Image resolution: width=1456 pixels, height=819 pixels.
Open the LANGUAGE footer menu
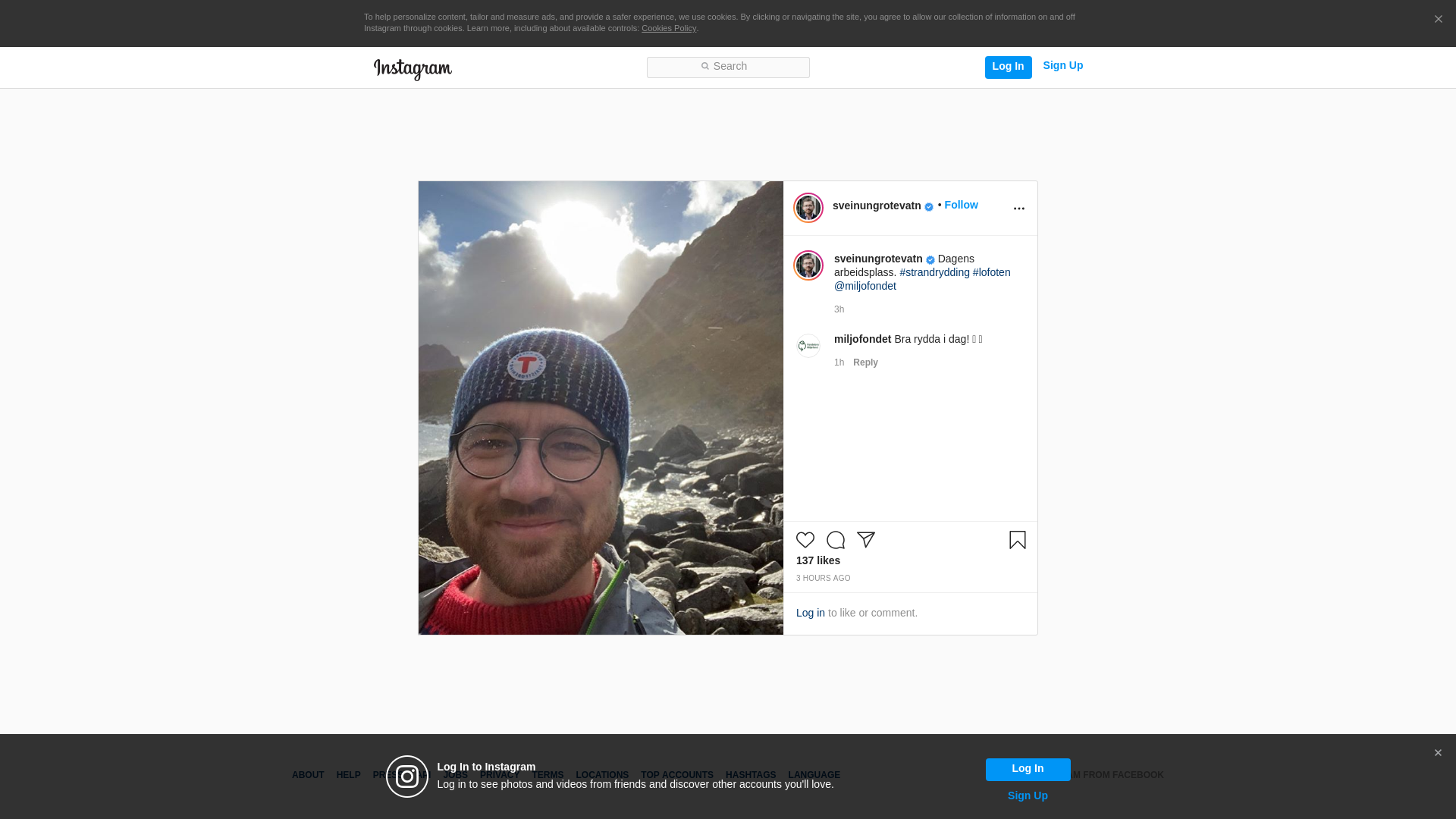(814, 776)
